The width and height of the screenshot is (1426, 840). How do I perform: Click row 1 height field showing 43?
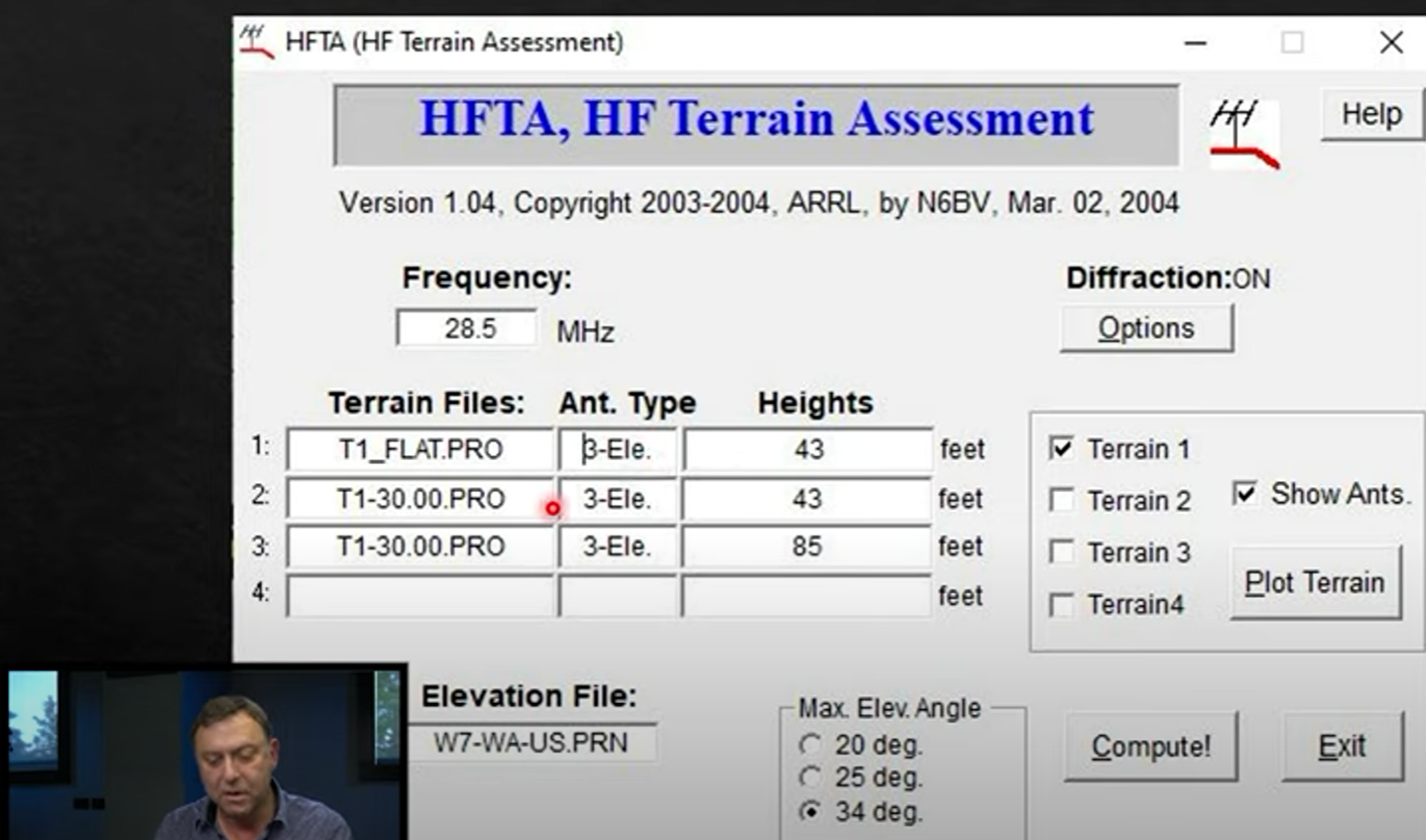pos(807,449)
